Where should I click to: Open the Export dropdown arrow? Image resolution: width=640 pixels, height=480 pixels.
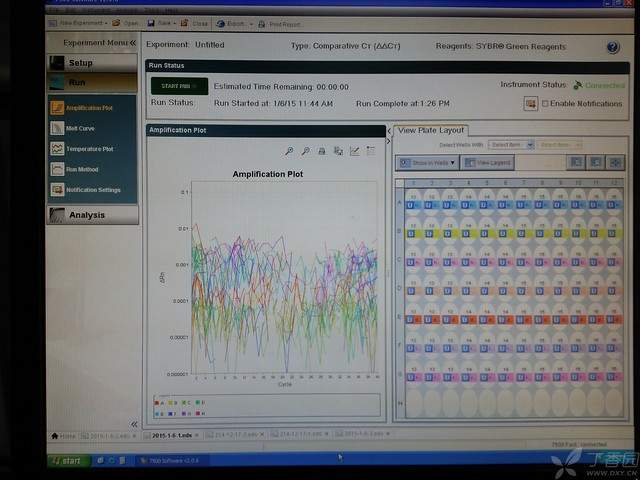[x=251, y=24]
